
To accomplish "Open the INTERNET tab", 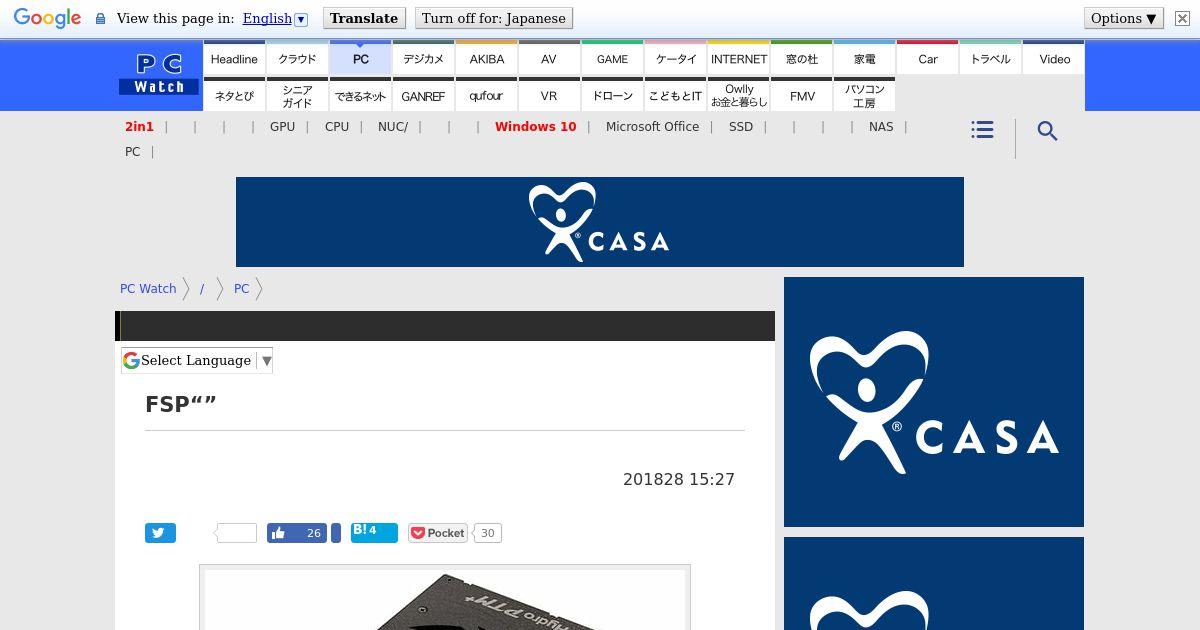I will point(738,58).
